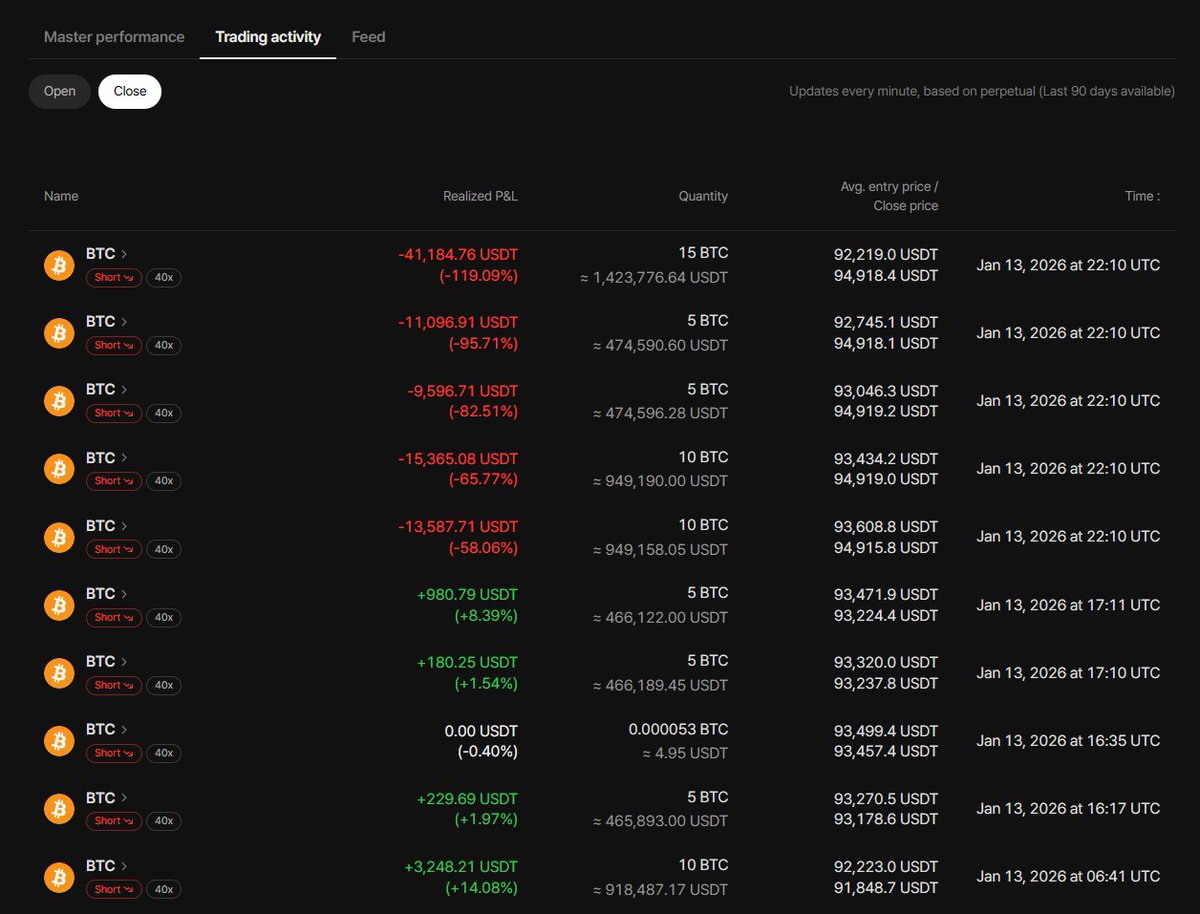The image size is (1200, 914).
Task: Click Short badge in -13,587.71 USDT row
Action: pyautogui.click(x=114, y=549)
